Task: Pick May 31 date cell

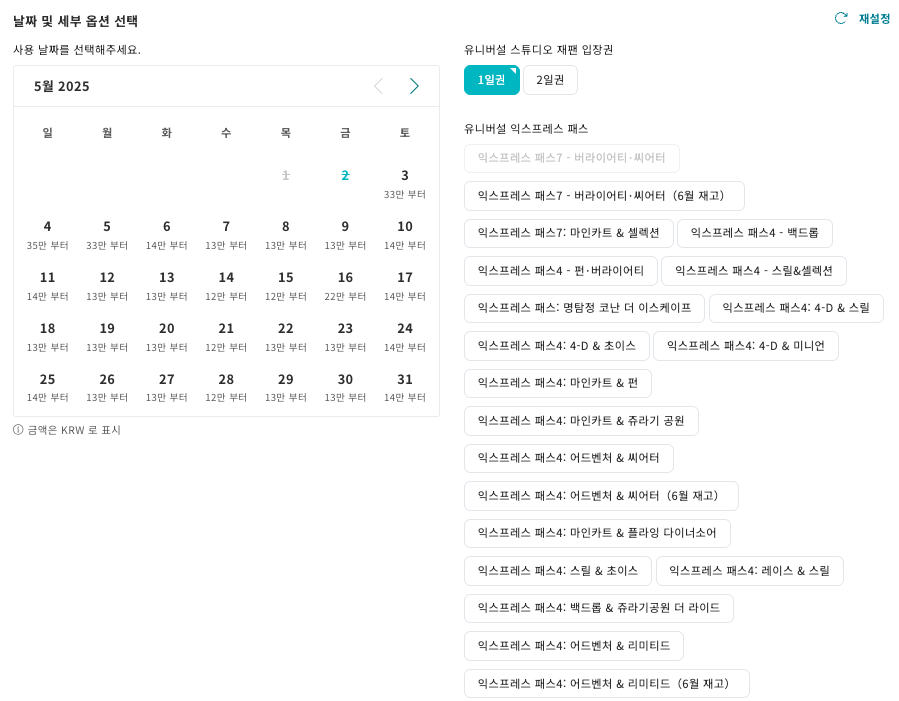Action: (x=405, y=387)
